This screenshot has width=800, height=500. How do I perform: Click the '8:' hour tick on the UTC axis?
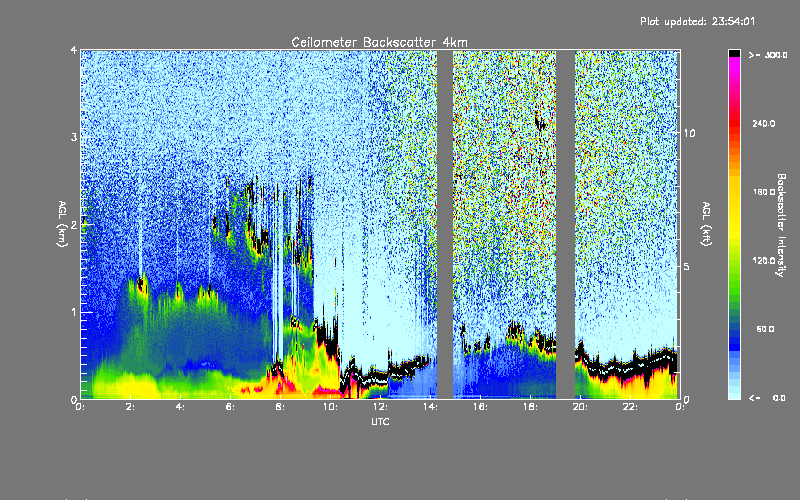click(x=280, y=407)
